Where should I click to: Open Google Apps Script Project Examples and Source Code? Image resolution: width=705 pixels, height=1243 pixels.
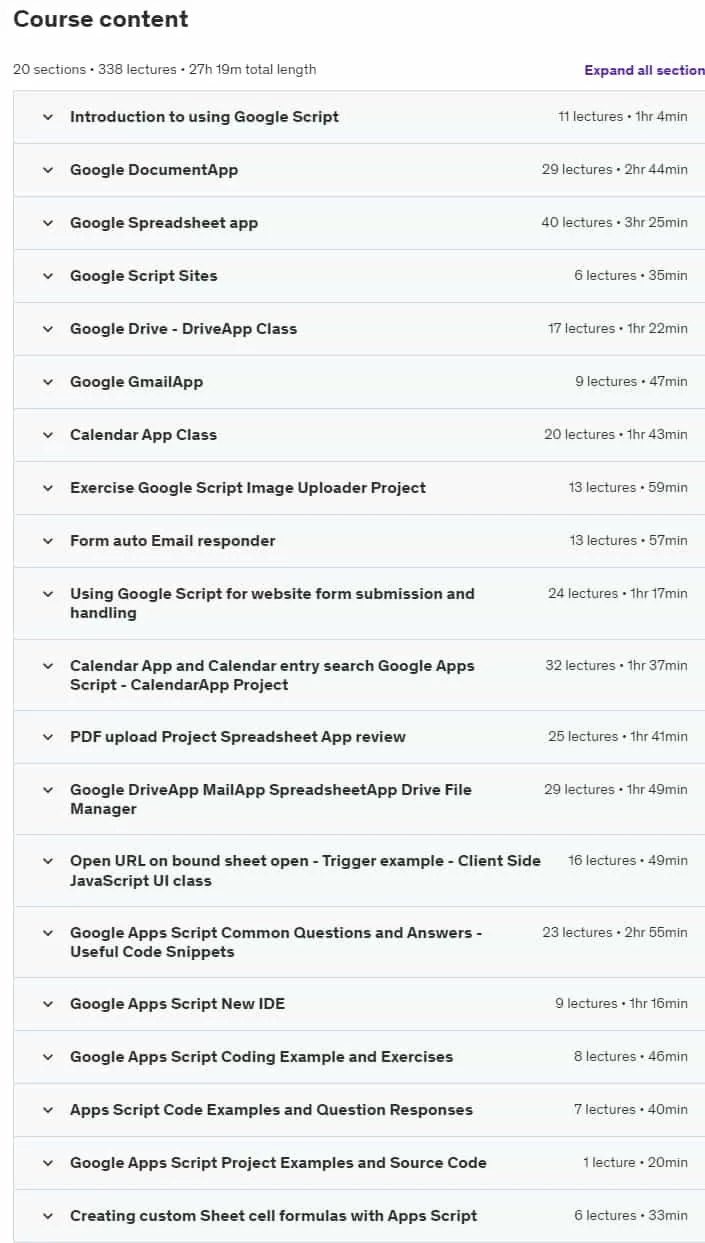[359, 1163]
